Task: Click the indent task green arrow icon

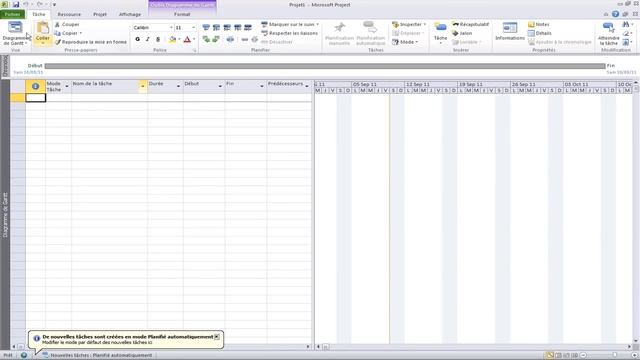Action: [x=216, y=40]
